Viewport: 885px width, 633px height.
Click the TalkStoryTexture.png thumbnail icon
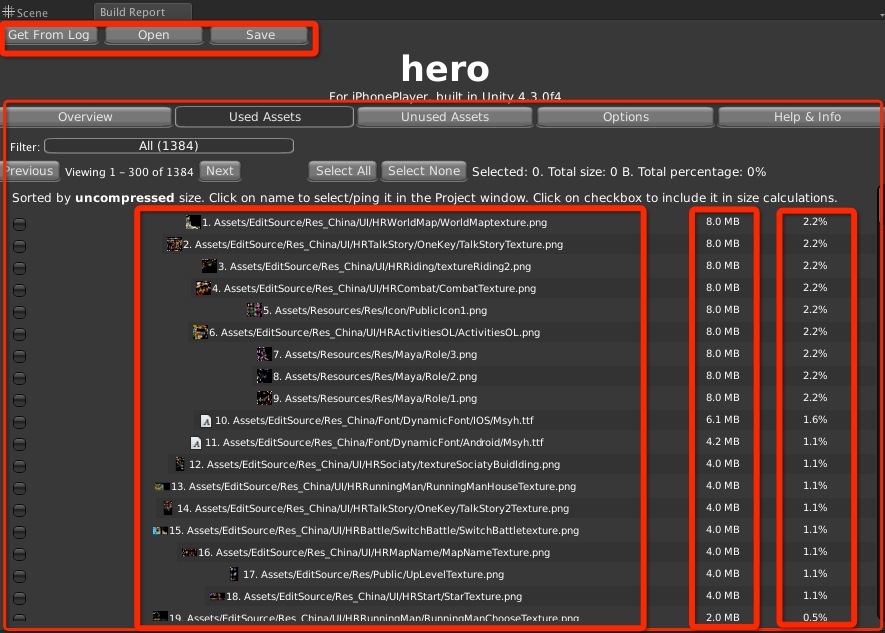pyautogui.click(x=174, y=244)
